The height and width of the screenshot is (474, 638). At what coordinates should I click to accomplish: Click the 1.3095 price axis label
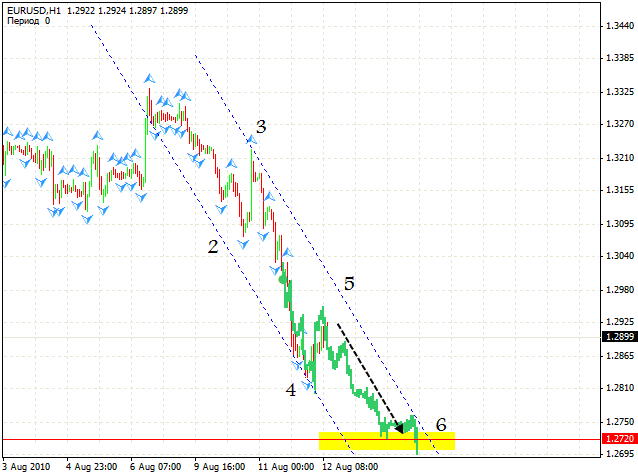click(x=620, y=224)
